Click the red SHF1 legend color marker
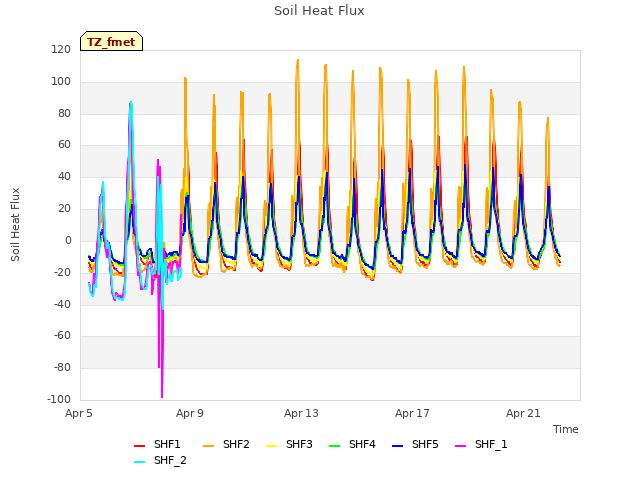640x480 pixels. point(140,446)
